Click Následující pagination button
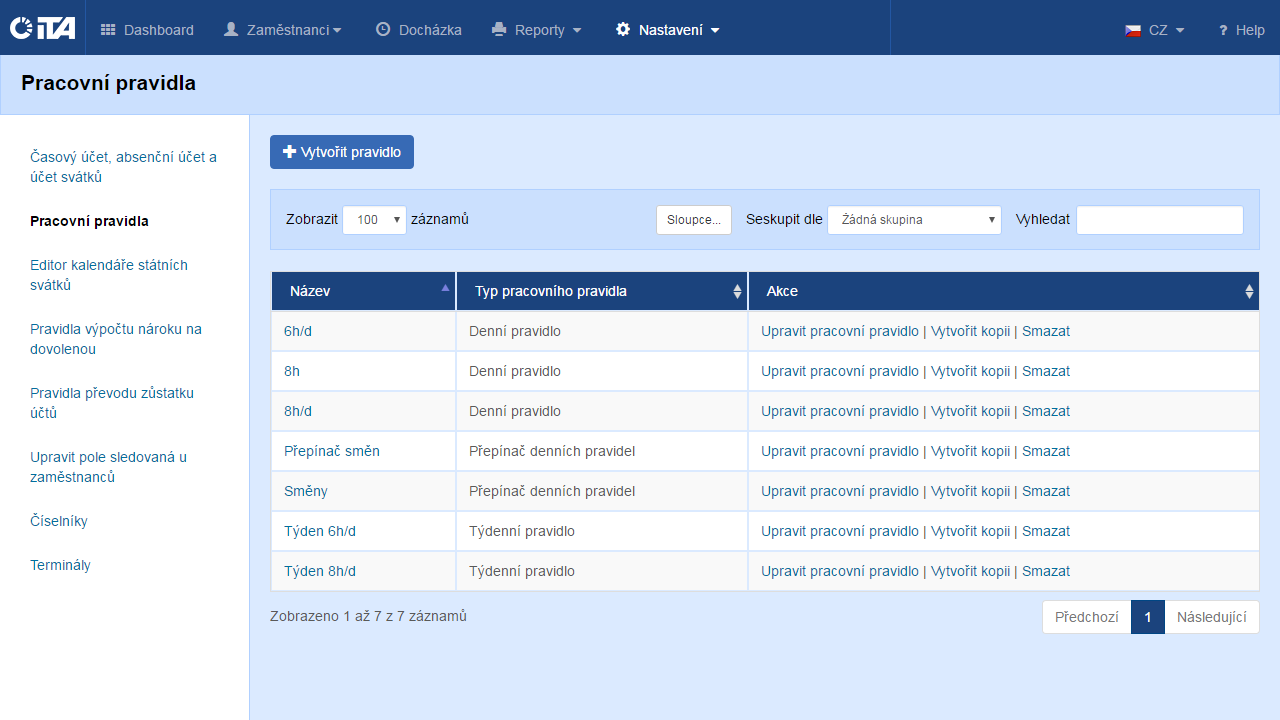 1211,617
